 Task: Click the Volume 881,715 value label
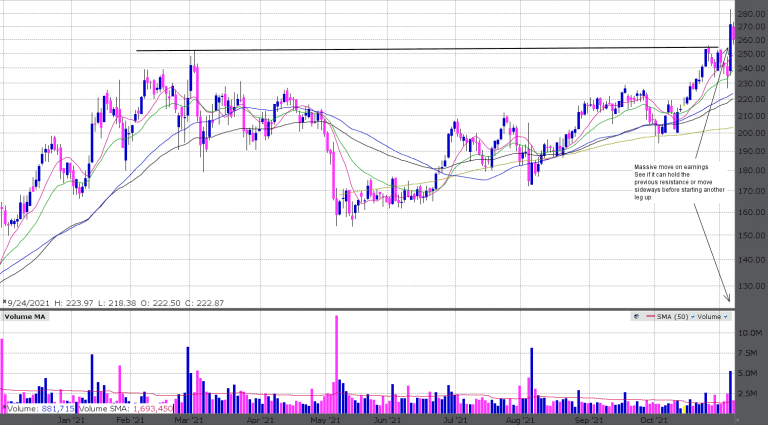coord(38,408)
